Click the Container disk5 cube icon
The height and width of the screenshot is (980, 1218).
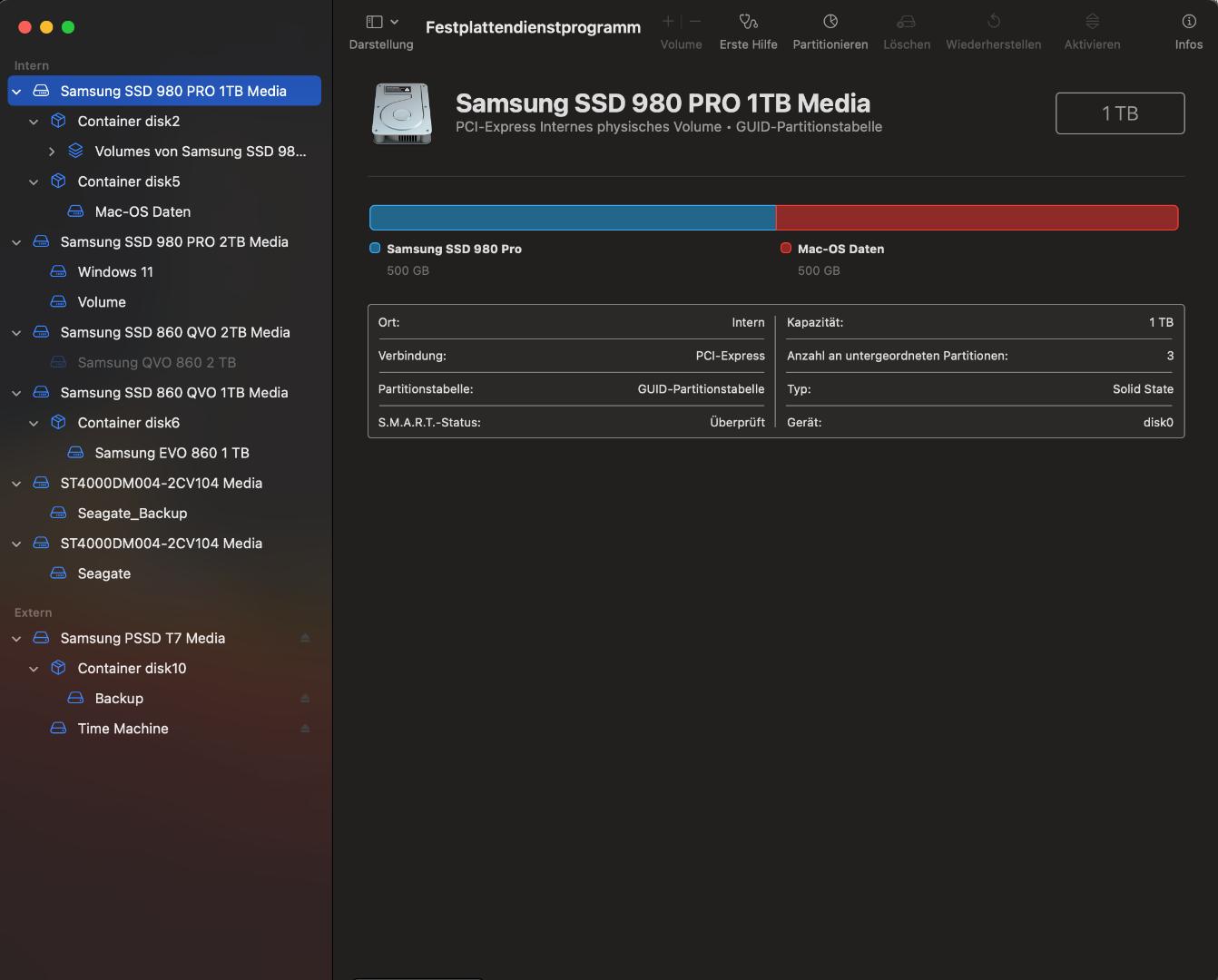tap(58, 181)
